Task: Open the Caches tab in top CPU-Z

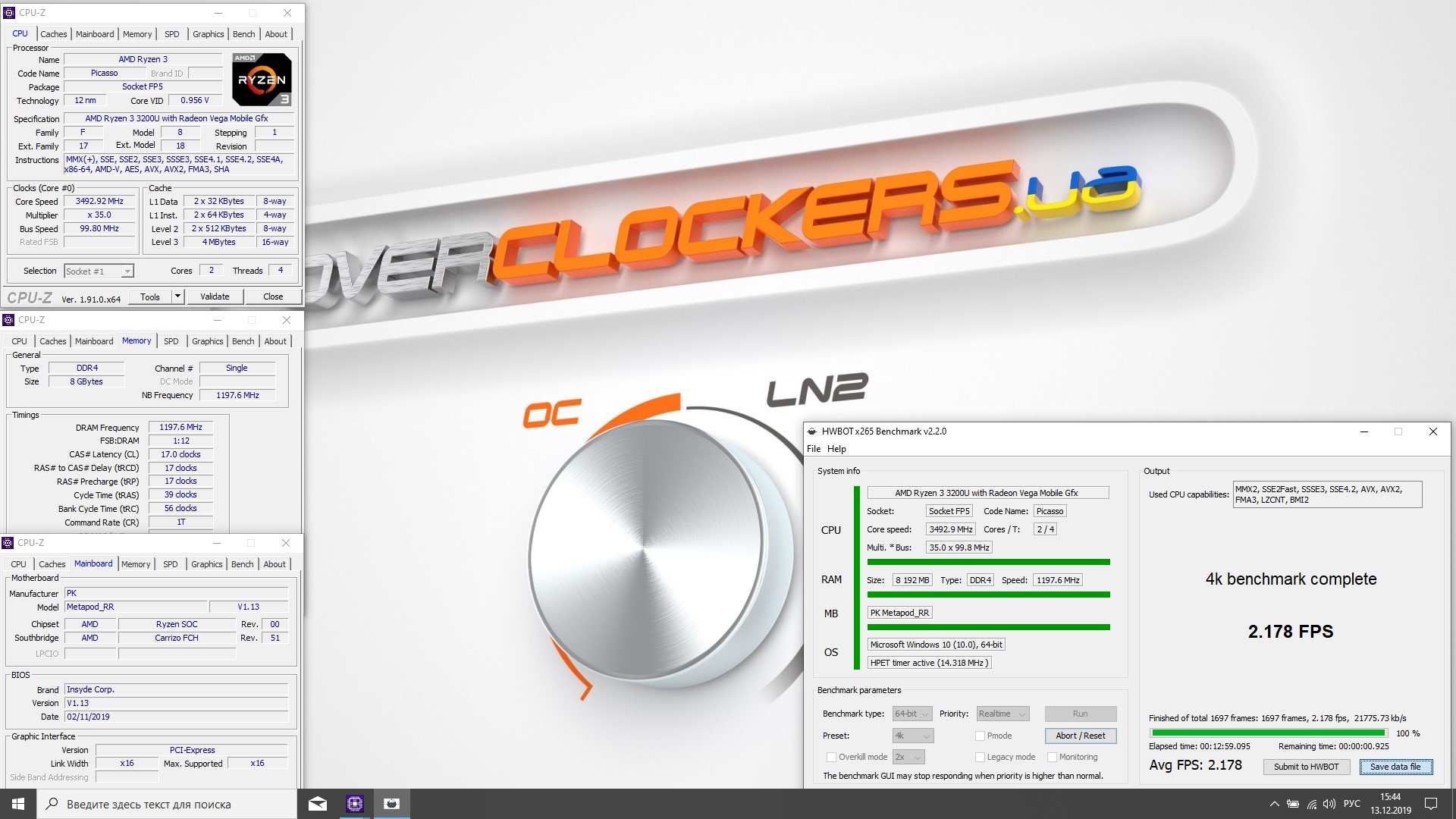Action: [x=53, y=34]
